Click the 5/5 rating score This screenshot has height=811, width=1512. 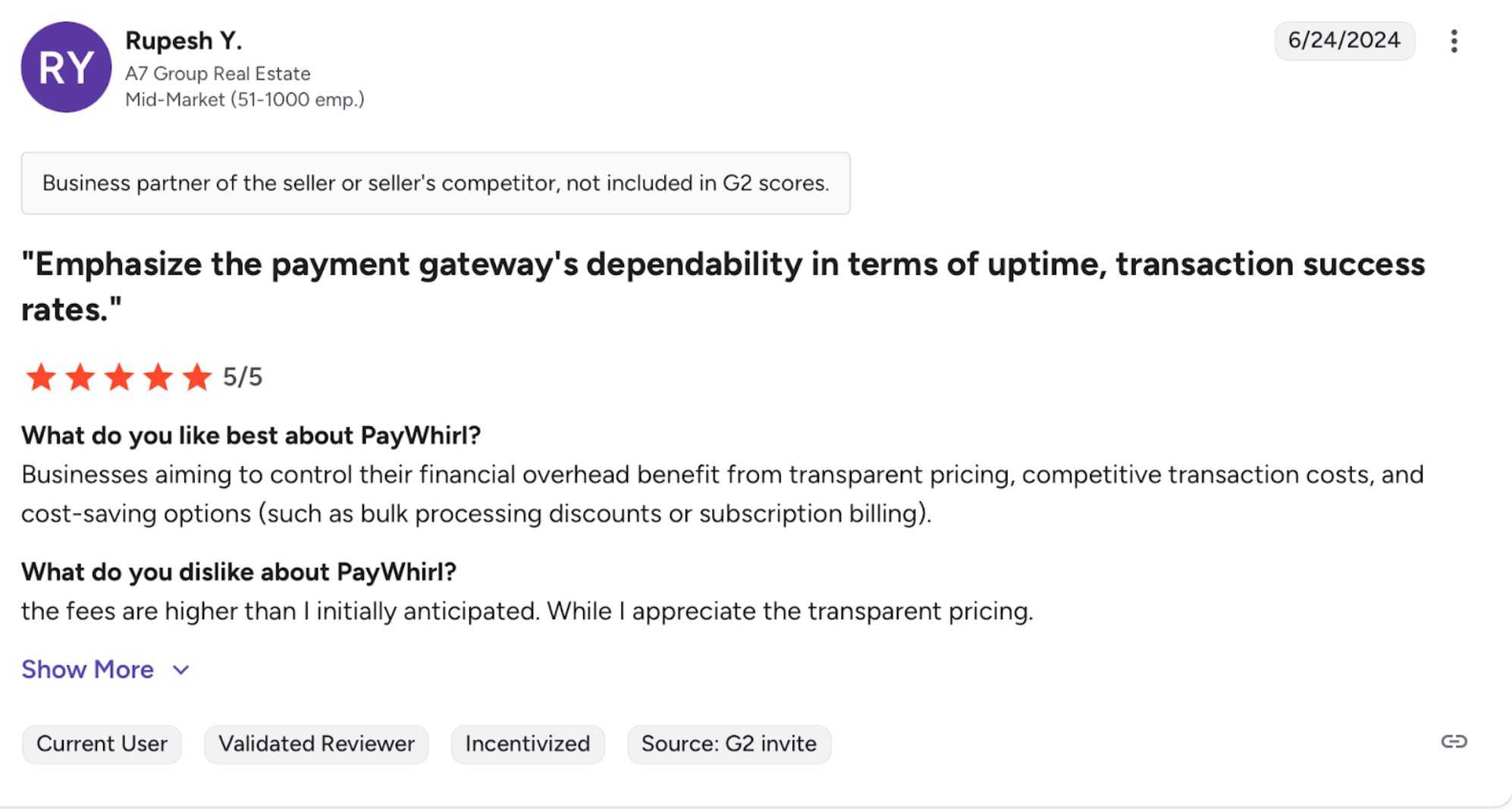tap(243, 377)
